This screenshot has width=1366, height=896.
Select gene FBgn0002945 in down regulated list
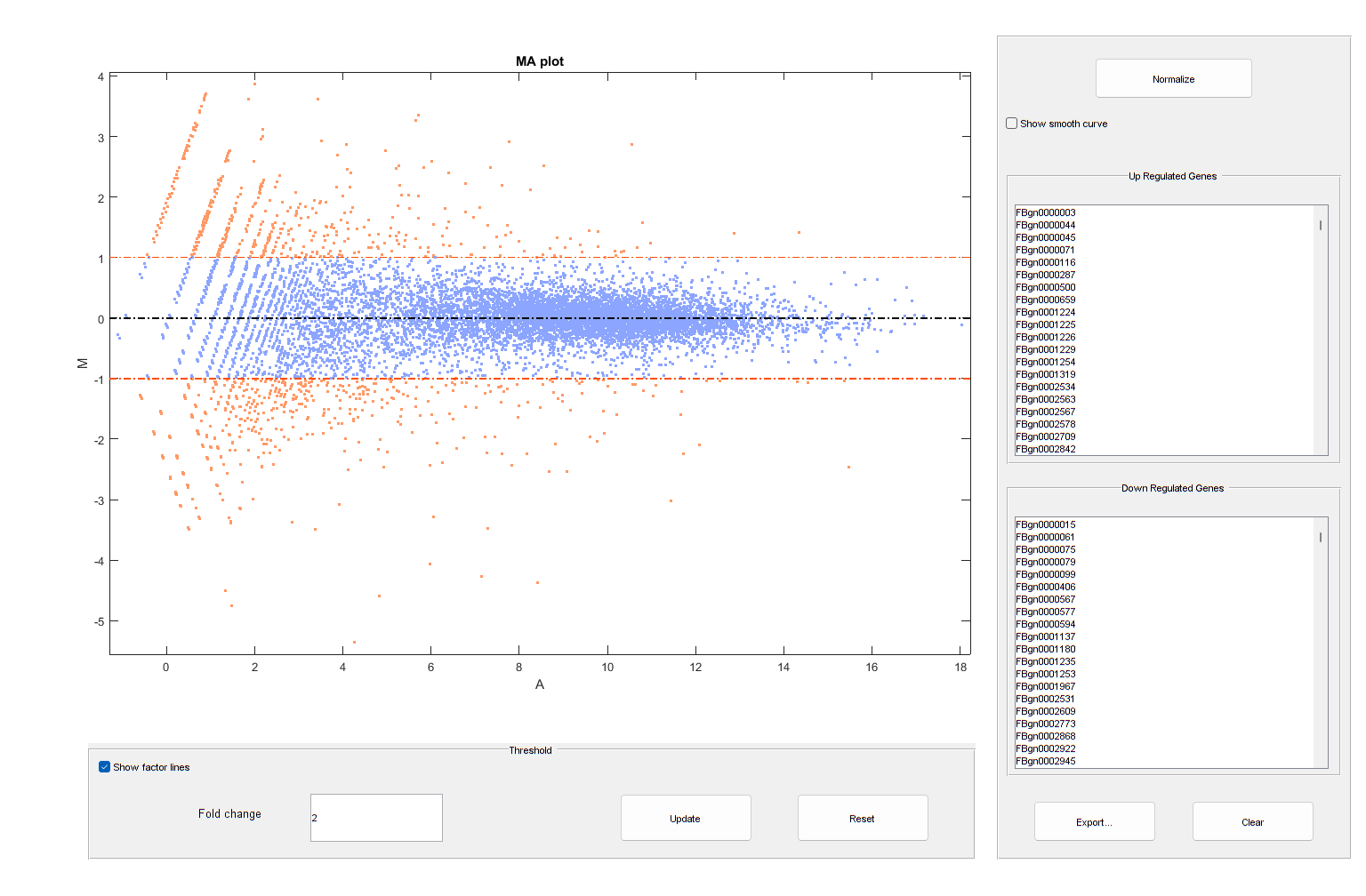1046,761
